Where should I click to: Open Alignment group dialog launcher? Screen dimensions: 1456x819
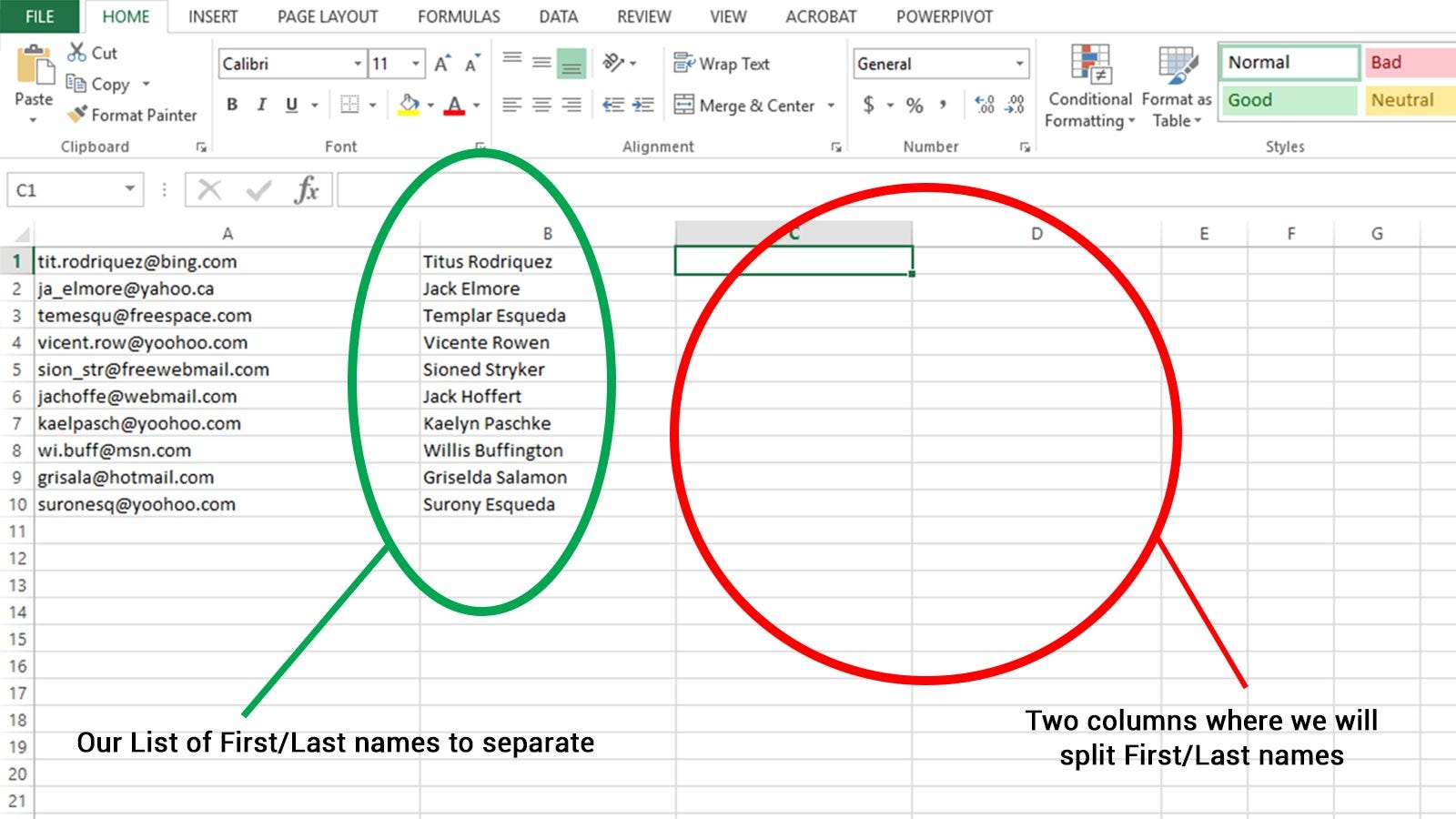click(836, 147)
